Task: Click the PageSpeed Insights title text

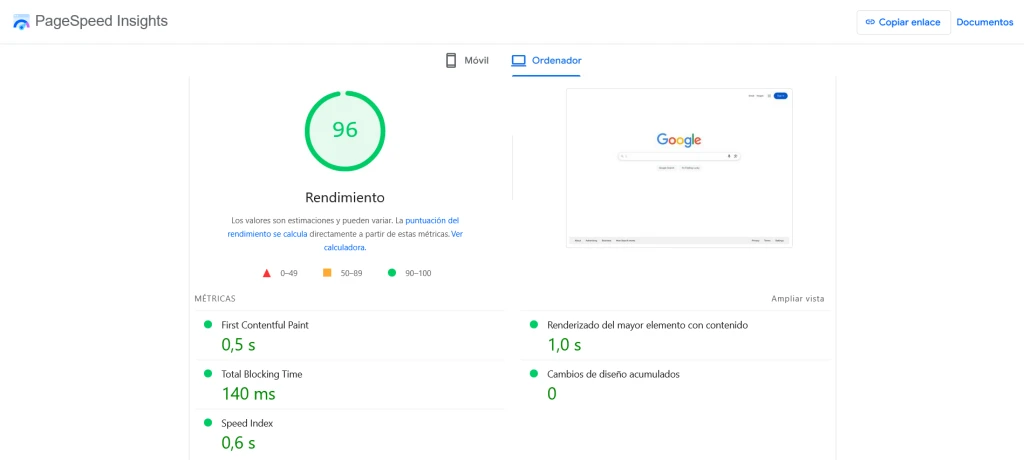Action: click(101, 22)
